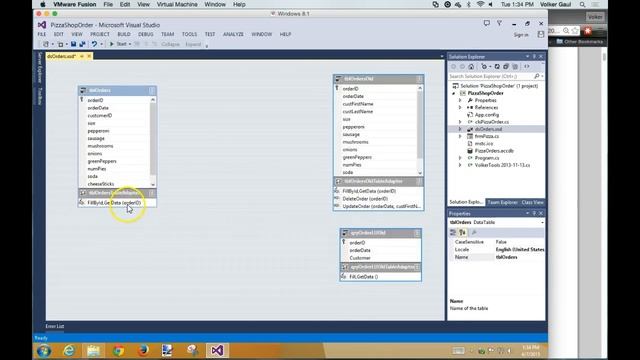Open the Properties object selector dropdown
This screenshot has width=640, height=360.
pyautogui.click(x=542, y=222)
